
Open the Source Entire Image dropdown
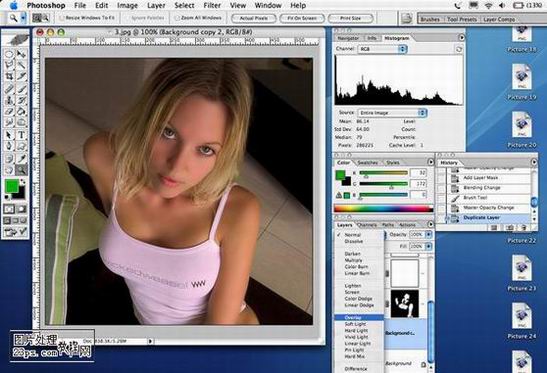pos(392,113)
